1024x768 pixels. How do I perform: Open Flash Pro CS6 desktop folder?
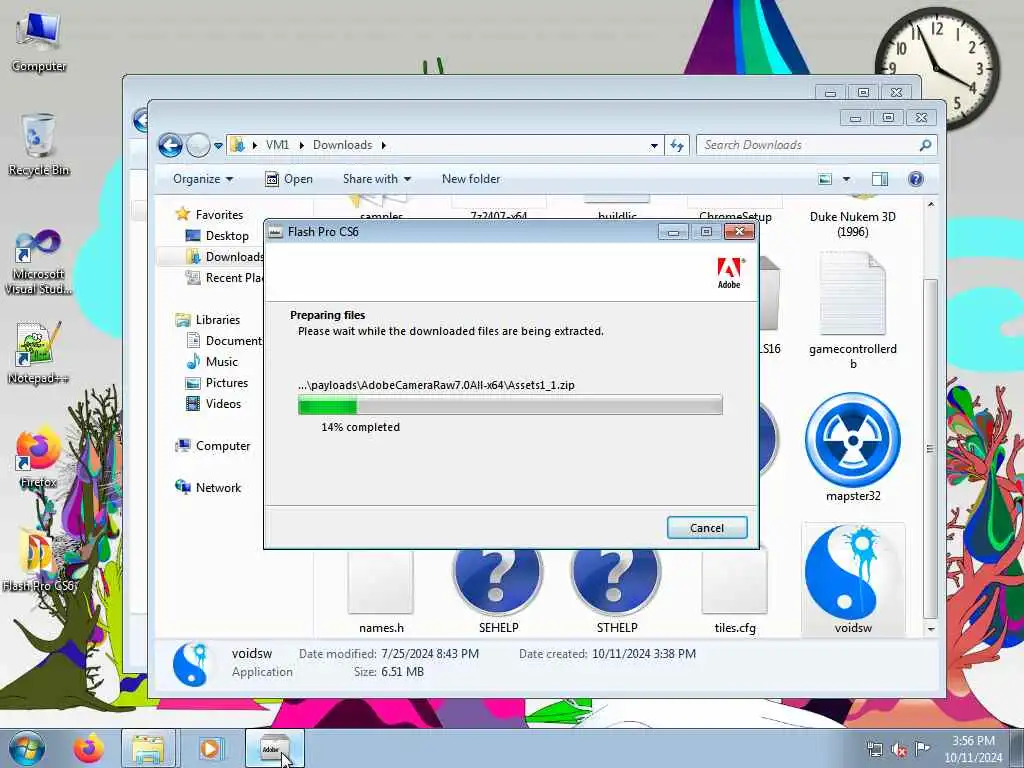39,560
